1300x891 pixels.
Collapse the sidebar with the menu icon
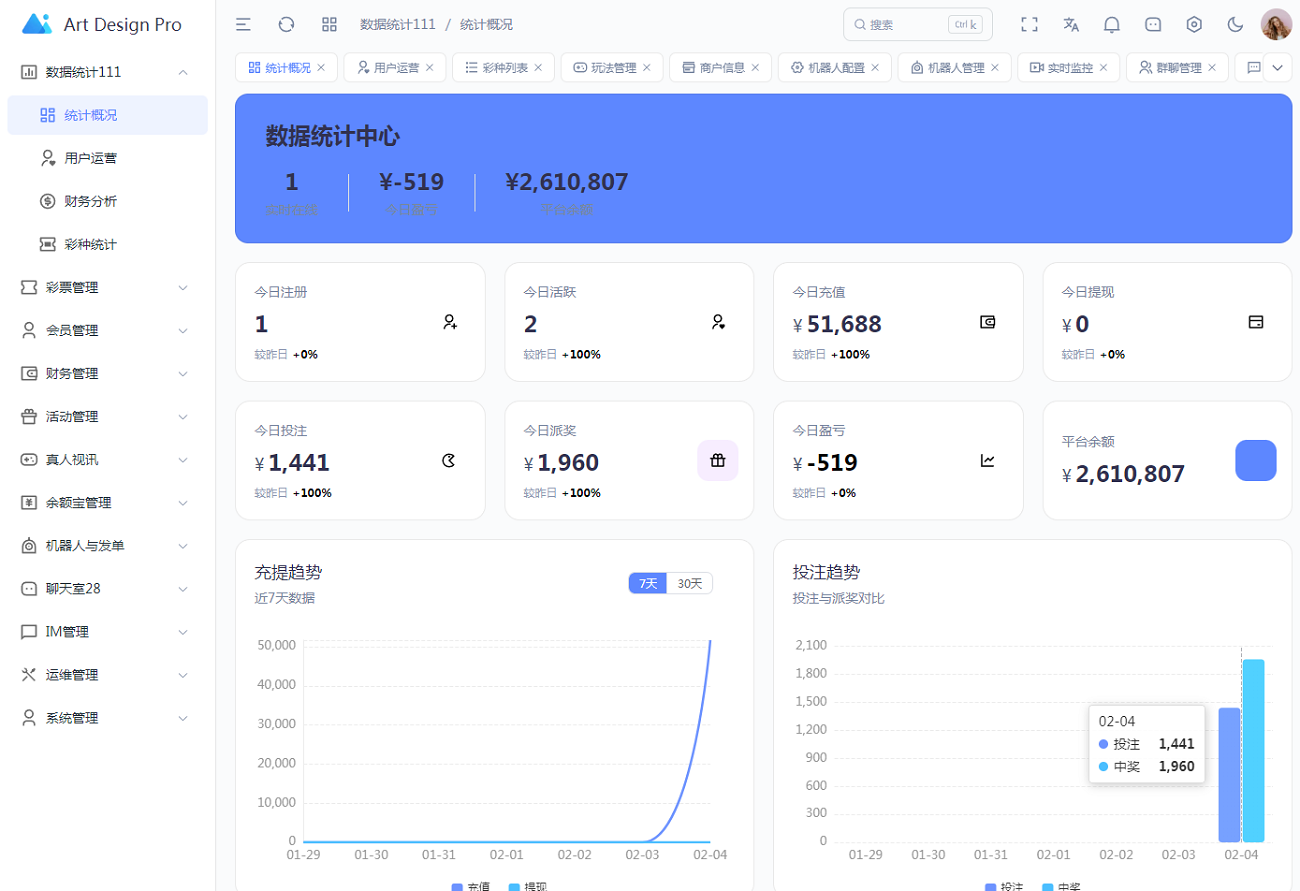point(243,24)
